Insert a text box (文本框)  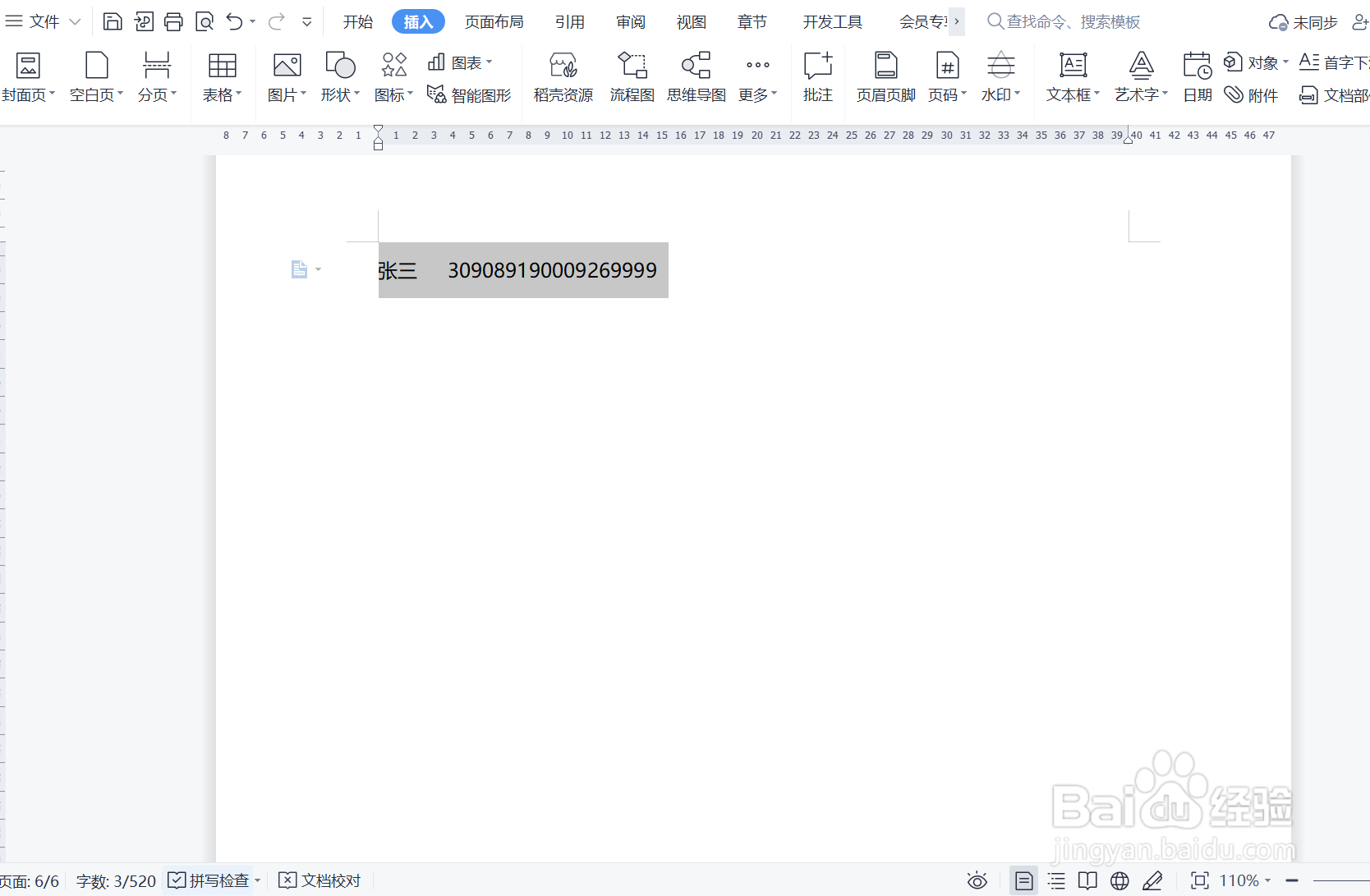pos(1073,77)
